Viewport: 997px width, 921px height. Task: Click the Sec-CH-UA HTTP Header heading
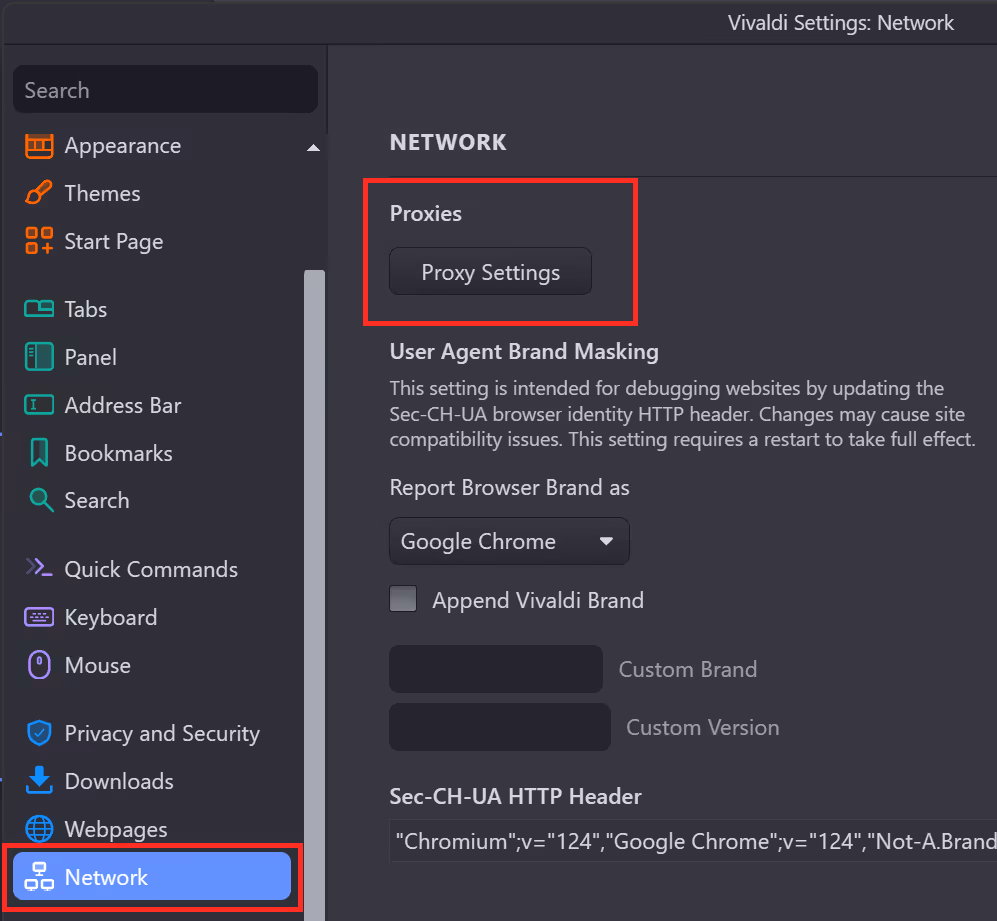click(516, 796)
